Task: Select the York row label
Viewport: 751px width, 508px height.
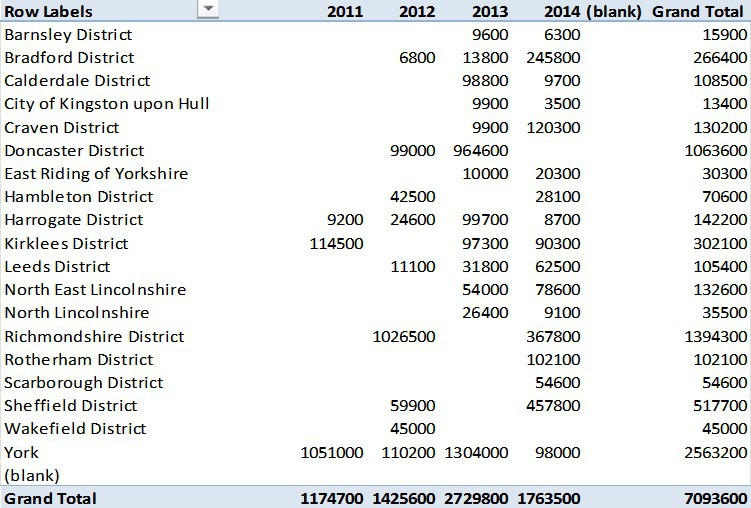Action: tap(21, 452)
